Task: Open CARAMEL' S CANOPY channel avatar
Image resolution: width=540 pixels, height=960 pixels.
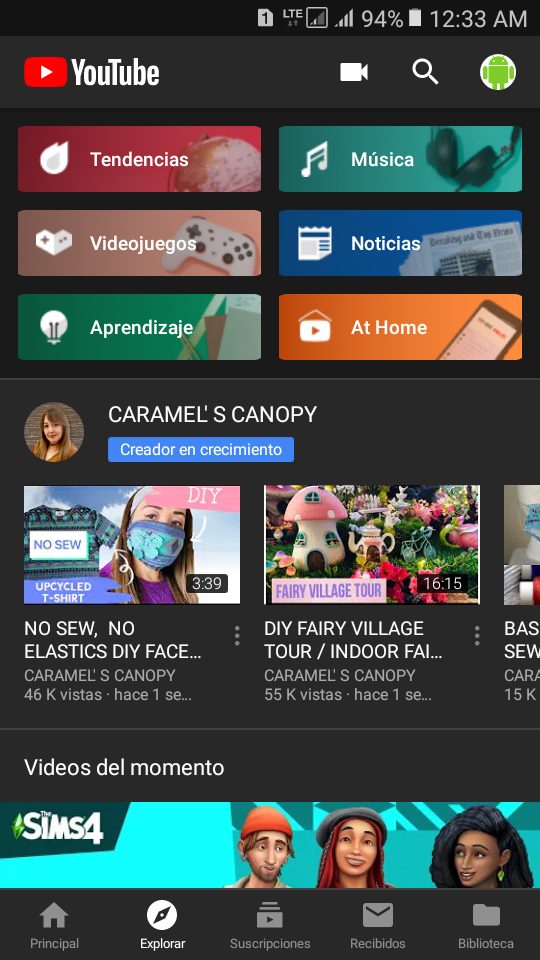Action: (x=54, y=432)
